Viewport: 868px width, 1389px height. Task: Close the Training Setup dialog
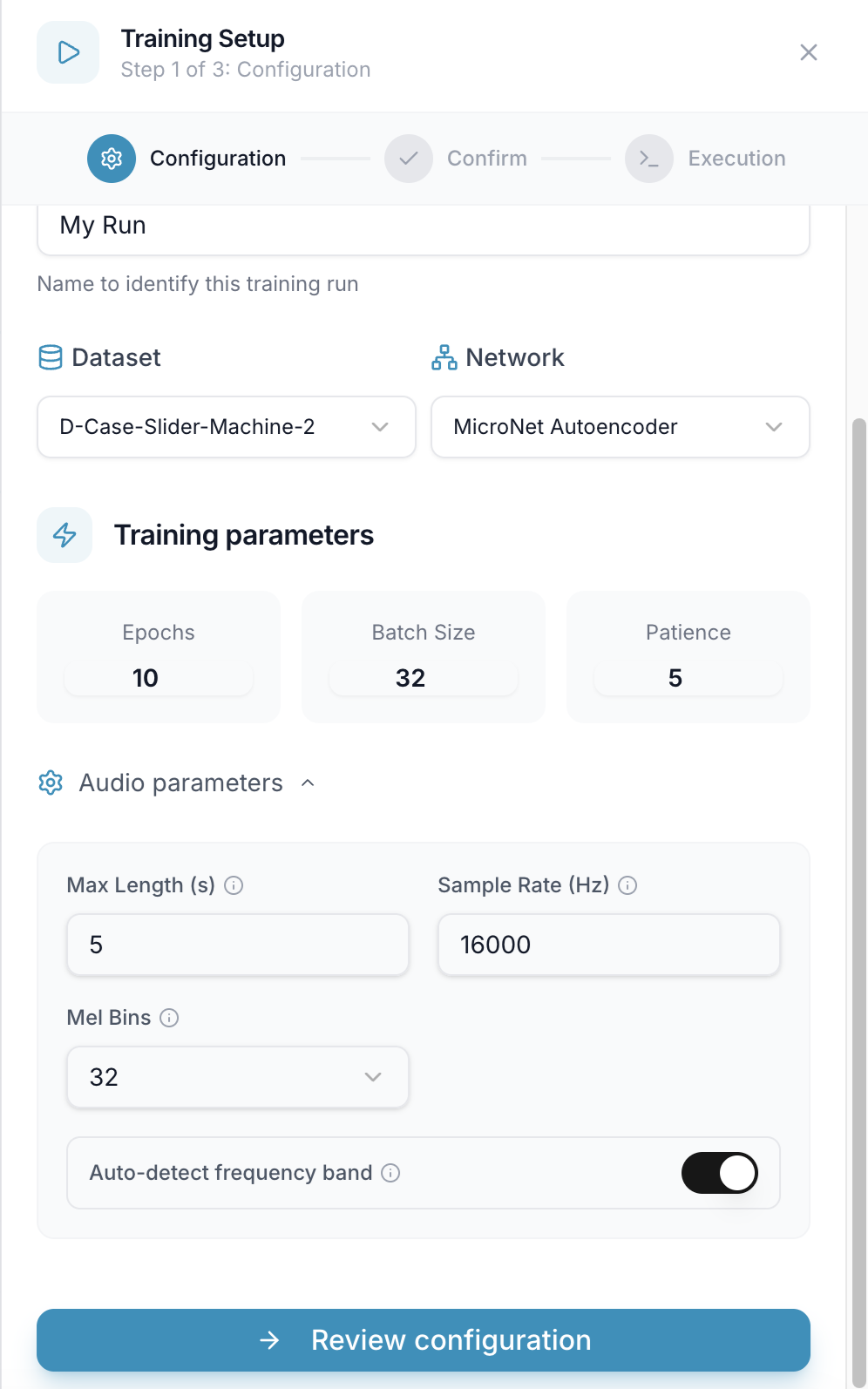[809, 52]
